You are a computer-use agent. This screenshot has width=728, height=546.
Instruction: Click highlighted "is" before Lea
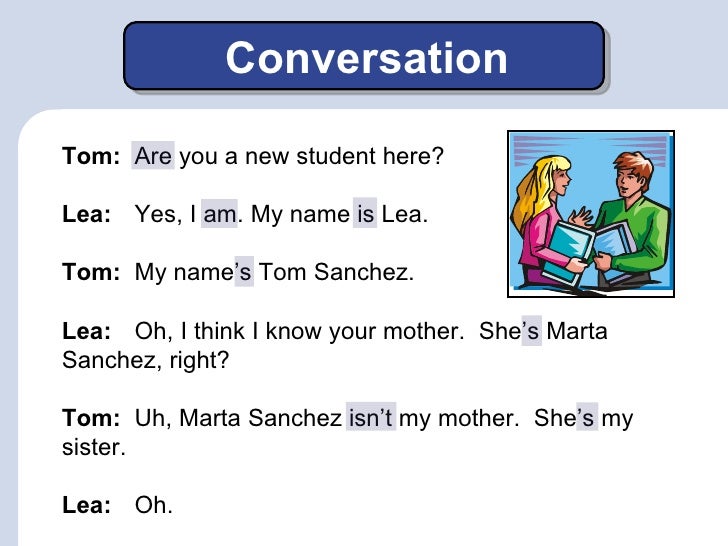pos(365,214)
